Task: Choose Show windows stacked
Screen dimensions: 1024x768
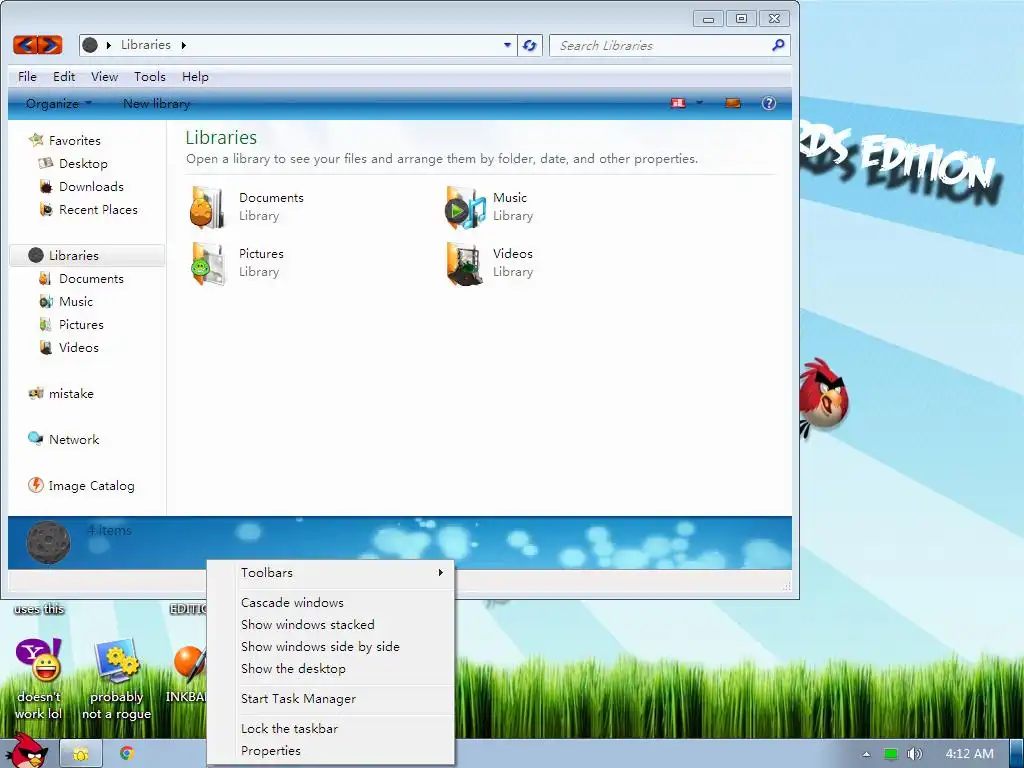Action: pyautogui.click(x=331, y=624)
